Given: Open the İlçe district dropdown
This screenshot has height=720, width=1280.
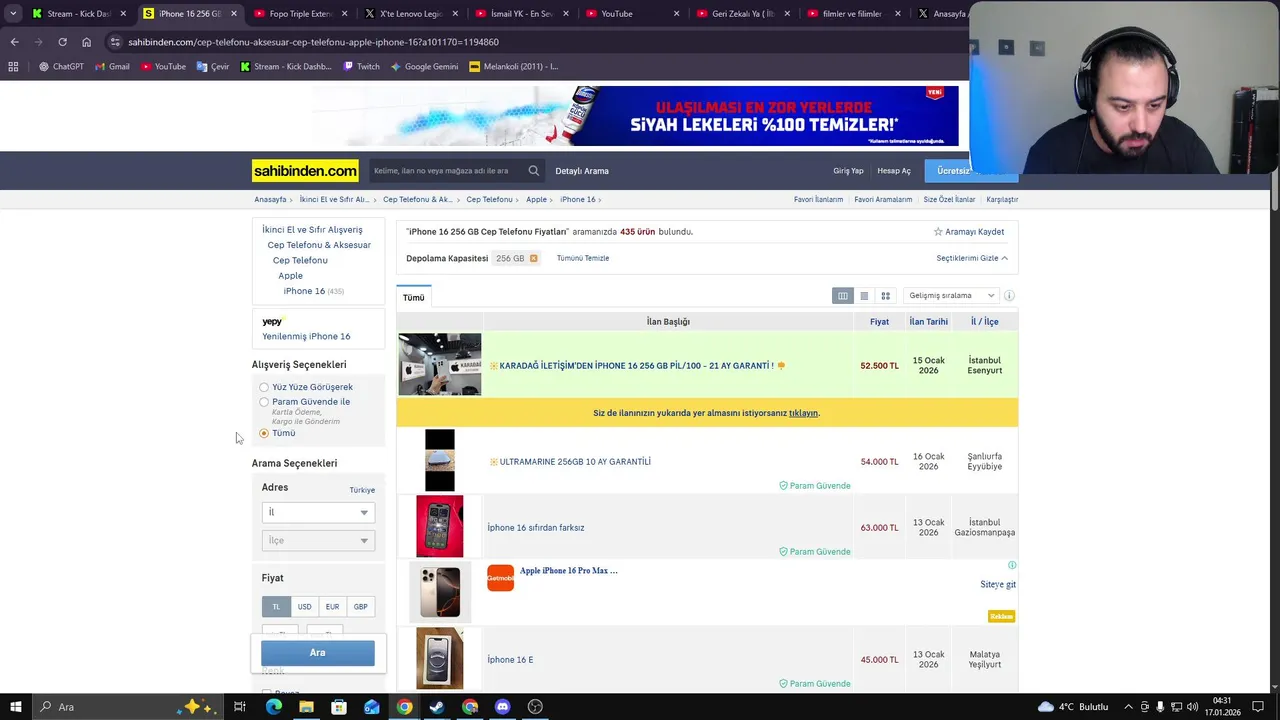Looking at the screenshot, I should 318,540.
